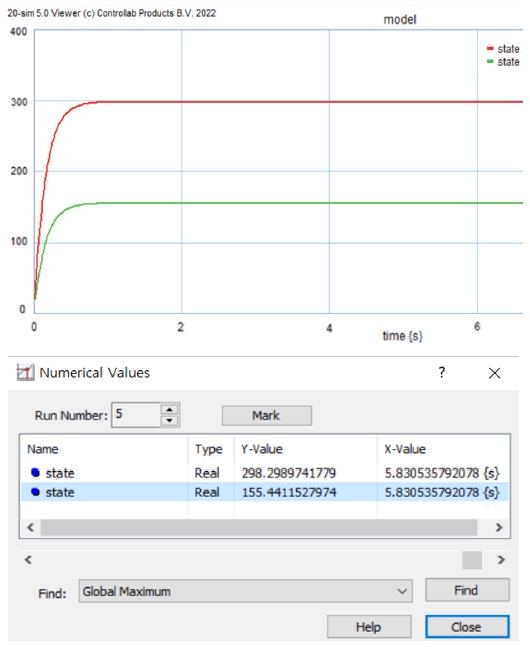Click the lower slider right arrow

coord(501,560)
